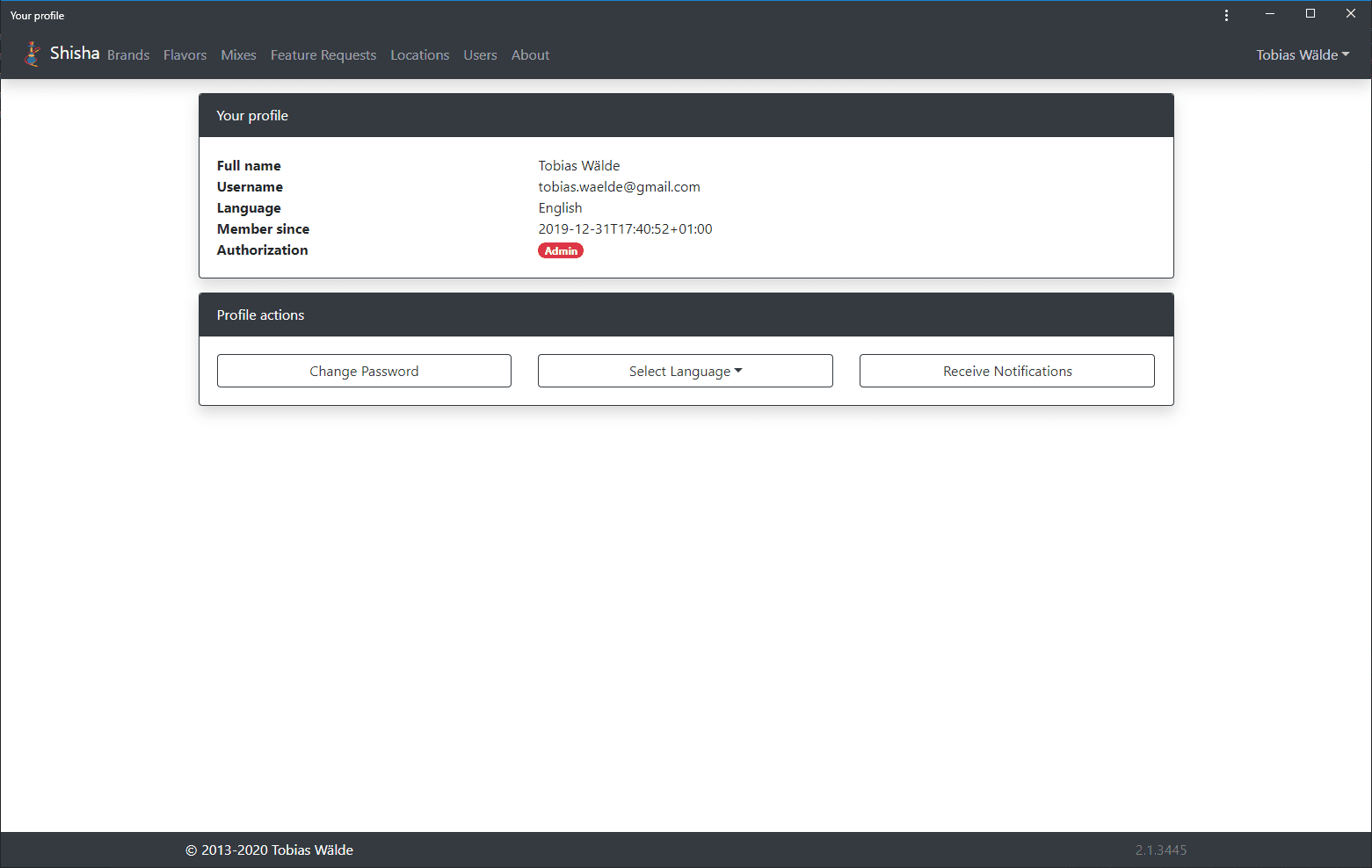This screenshot has height=868, width=1372.
Task: Click the Authorization label
Action: coord(263,250)
